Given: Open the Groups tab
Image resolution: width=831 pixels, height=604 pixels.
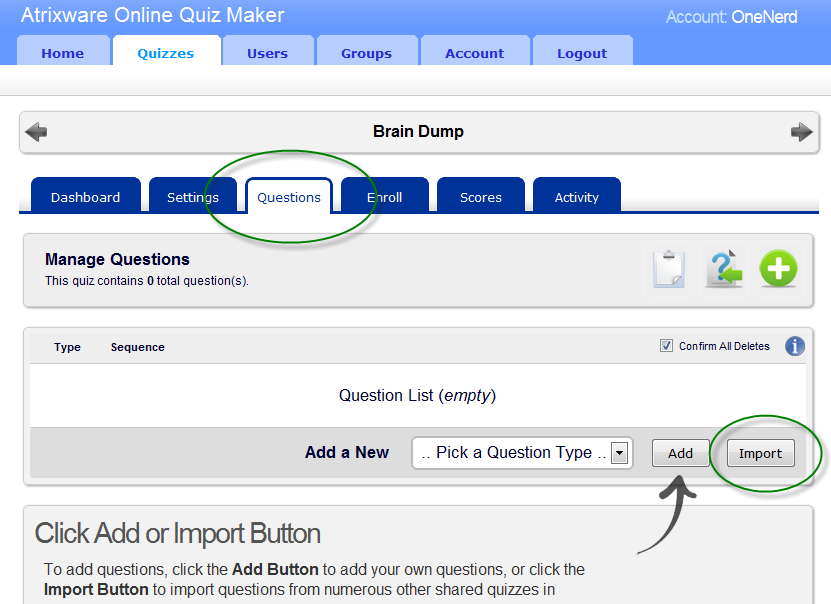Looking at the screenshot, I should point(367,51).
